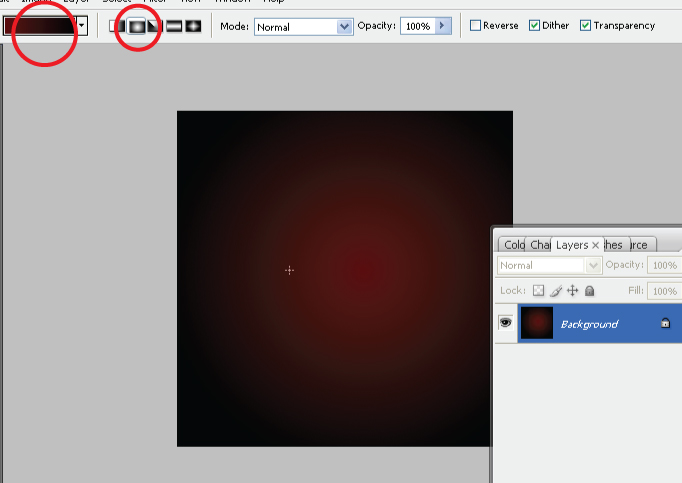Toggle Lock image pixels brush icon
682x483 pixels.
click(x=556, y=291)
